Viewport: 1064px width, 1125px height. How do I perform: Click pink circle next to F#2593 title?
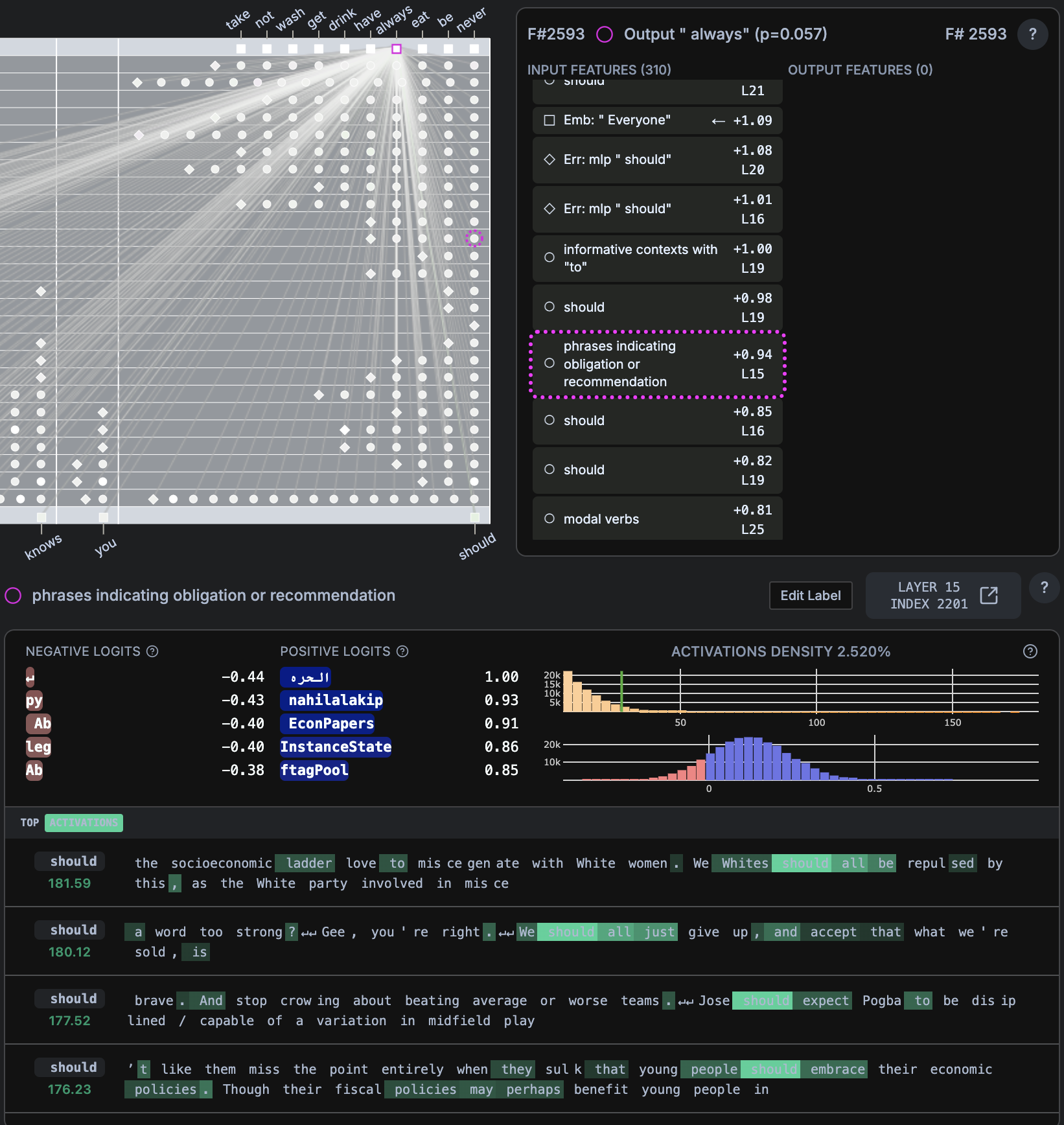click(604, 34)
